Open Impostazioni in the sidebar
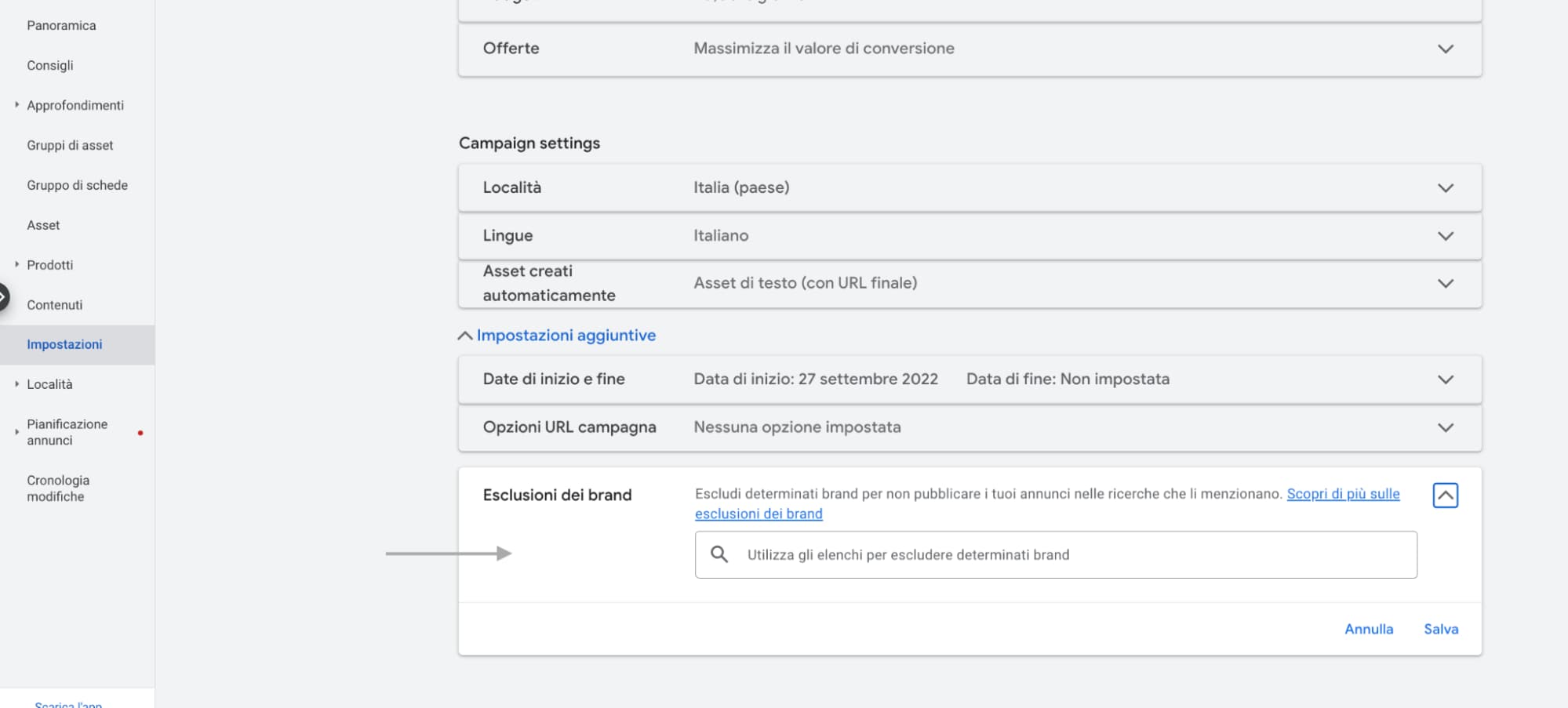 (65, 343)
